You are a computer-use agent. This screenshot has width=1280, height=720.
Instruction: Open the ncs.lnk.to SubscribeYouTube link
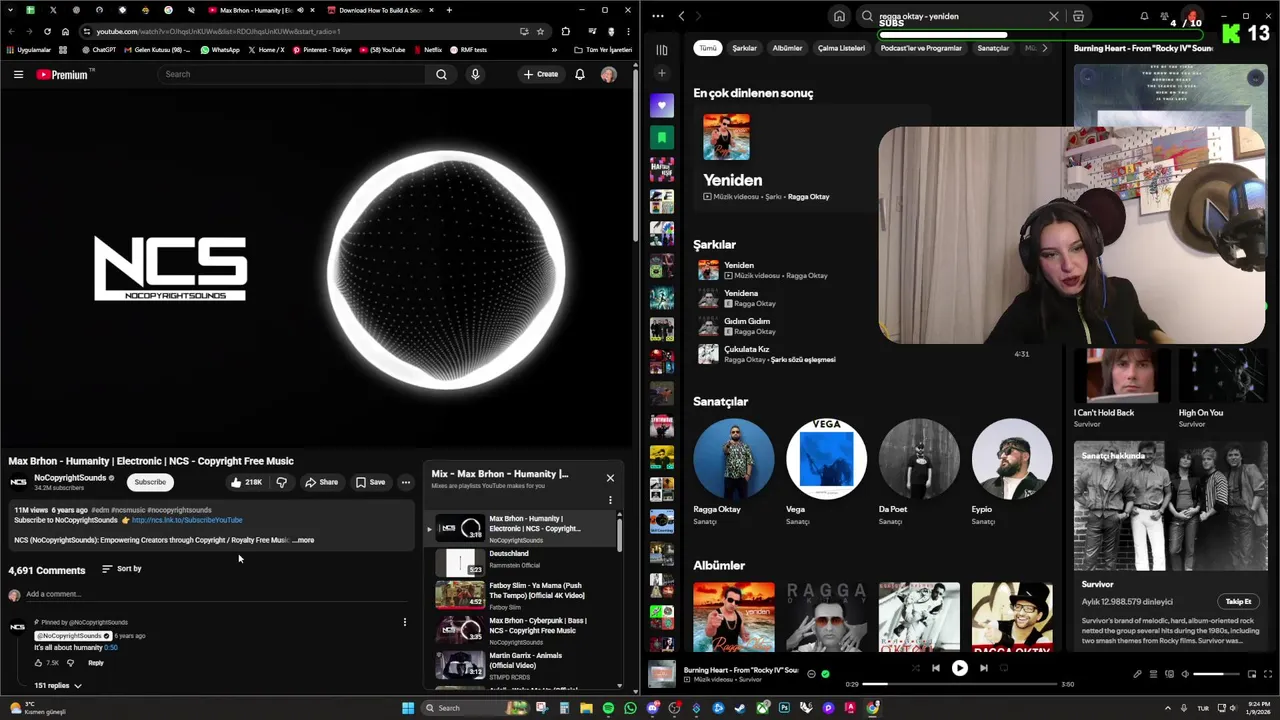[187, 520]
